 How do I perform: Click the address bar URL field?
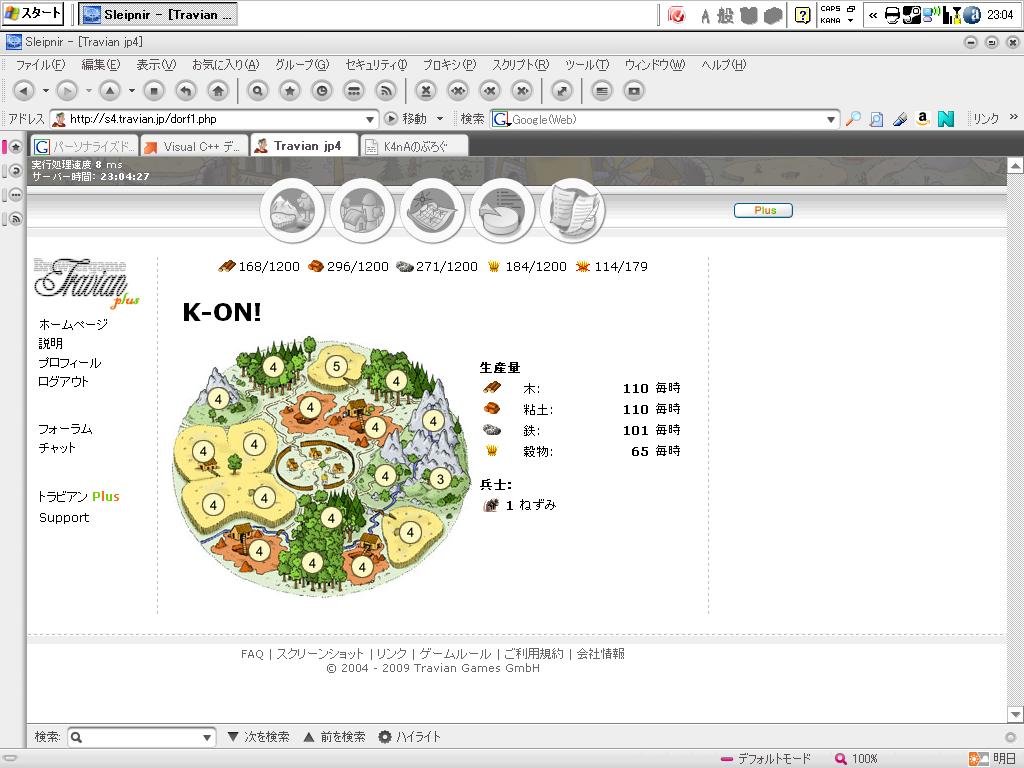[216, 120]
